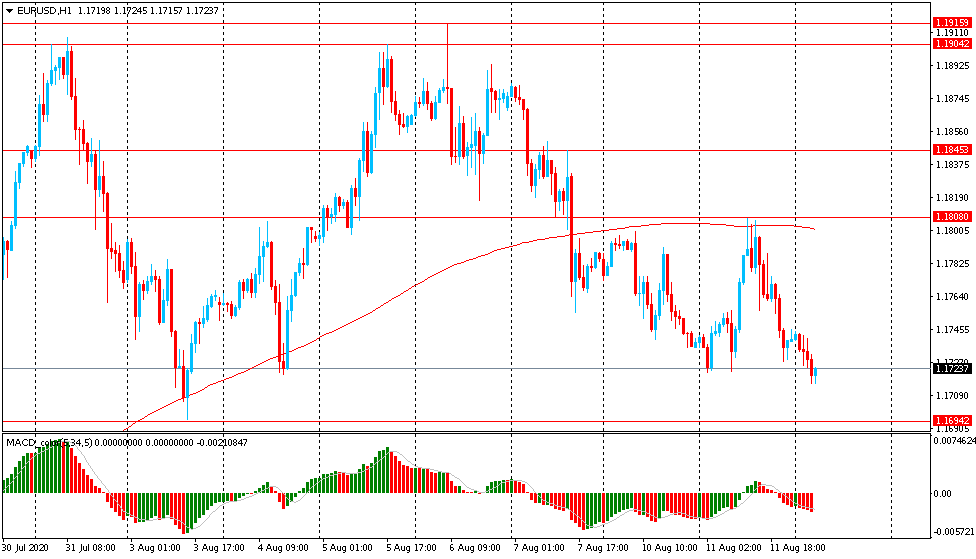Click the MACD_color(5,34,5) indicator label
Image resolution: width=976 pixels, height=559 pixels.
coord(49,443)
